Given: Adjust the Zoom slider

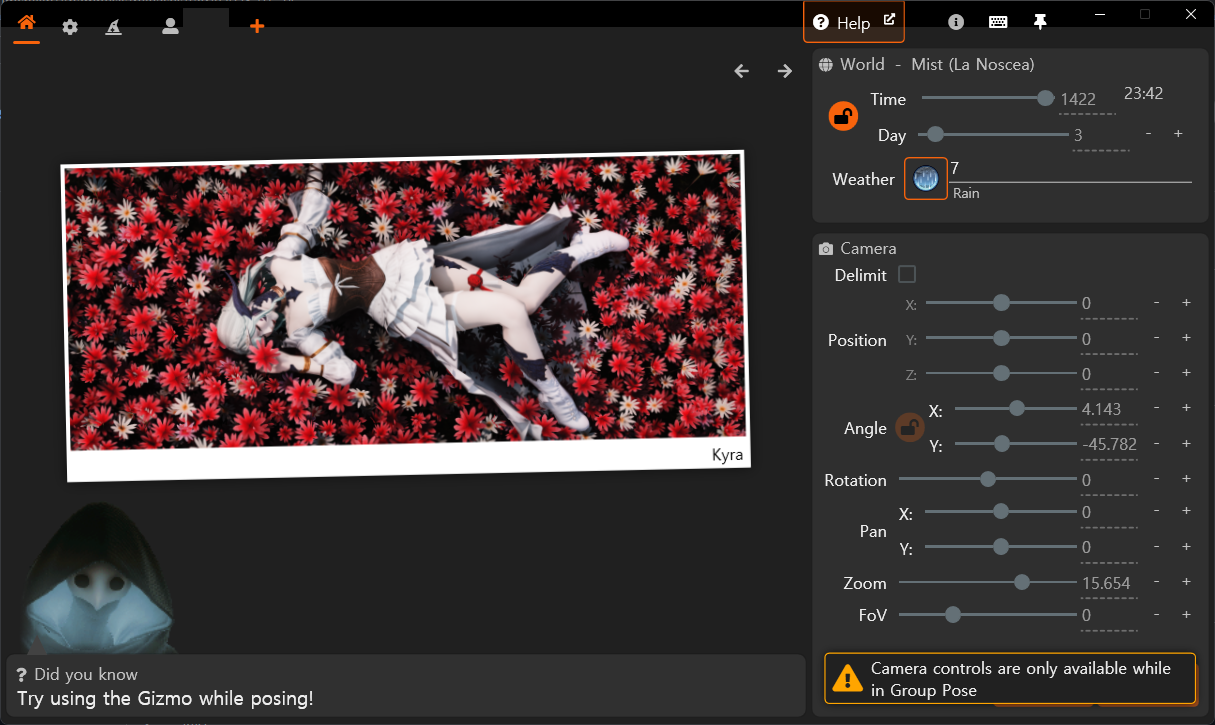Looking at the screenshot, I should (x=988, y=582).
